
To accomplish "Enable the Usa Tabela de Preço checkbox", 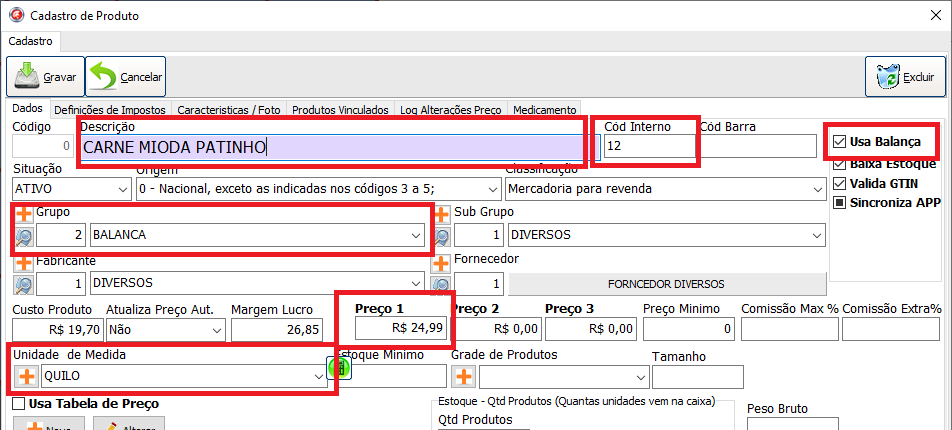I will (19, 404).
